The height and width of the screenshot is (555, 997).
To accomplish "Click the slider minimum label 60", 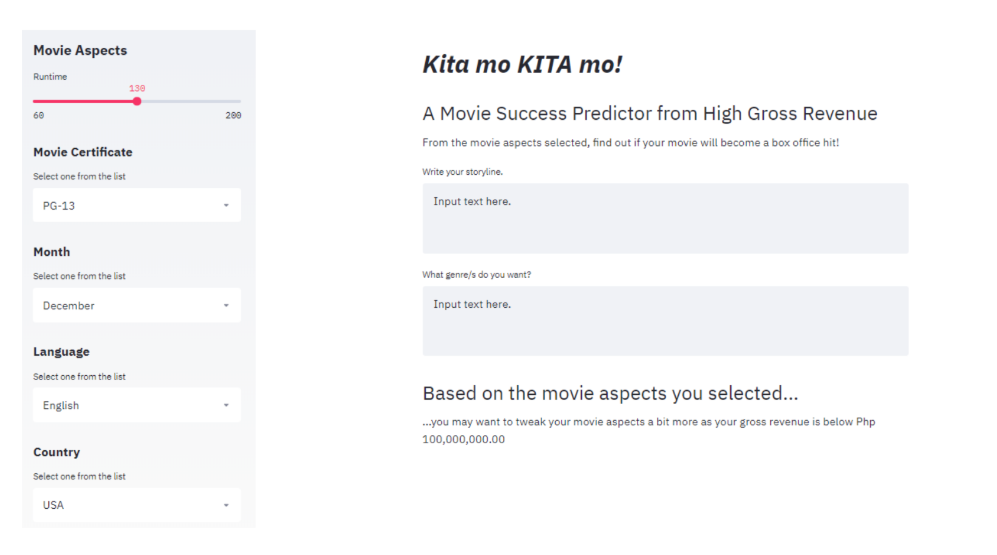I will click(39, 116).
